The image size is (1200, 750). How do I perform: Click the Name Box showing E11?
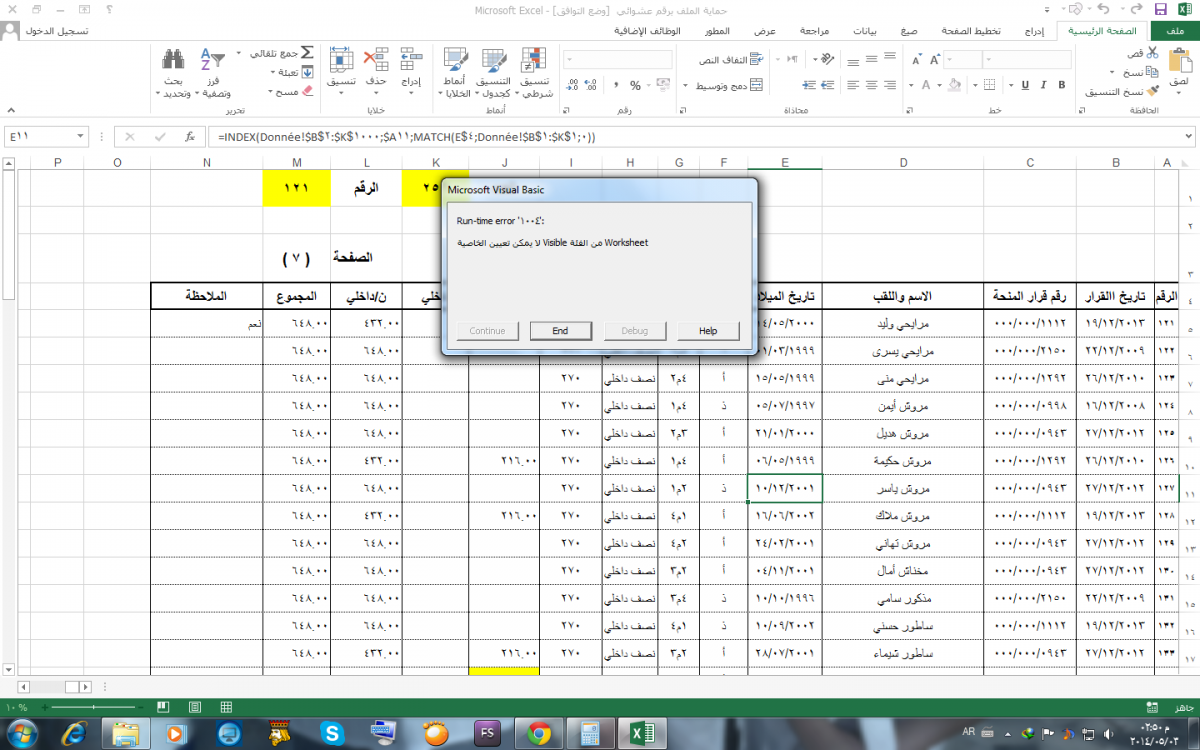46,136
